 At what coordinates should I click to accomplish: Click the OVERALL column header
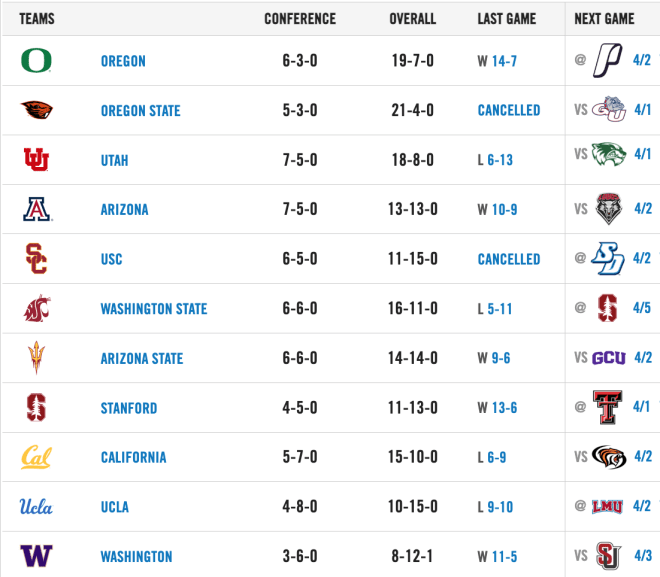coord(412,19)
